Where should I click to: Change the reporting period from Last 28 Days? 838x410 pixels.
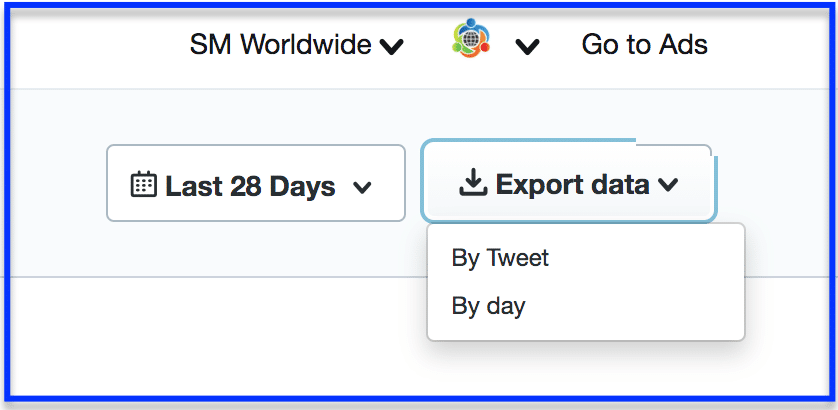tap(256, 183)
